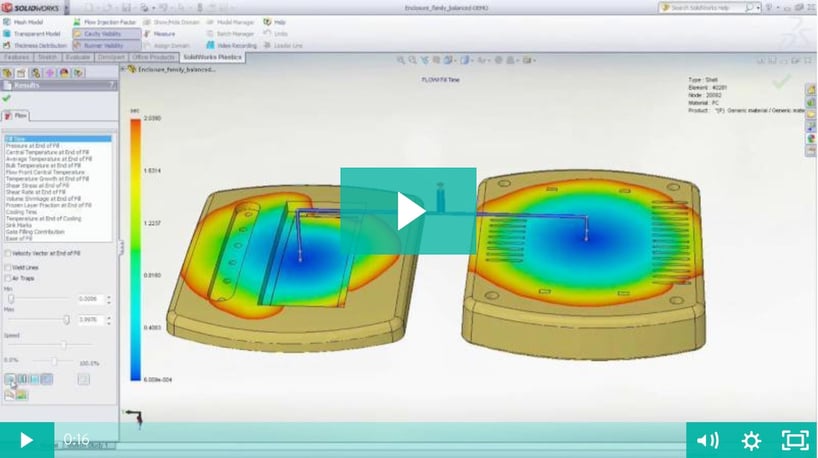Click the Units command
Screen dimensions: 818x458
275,34
